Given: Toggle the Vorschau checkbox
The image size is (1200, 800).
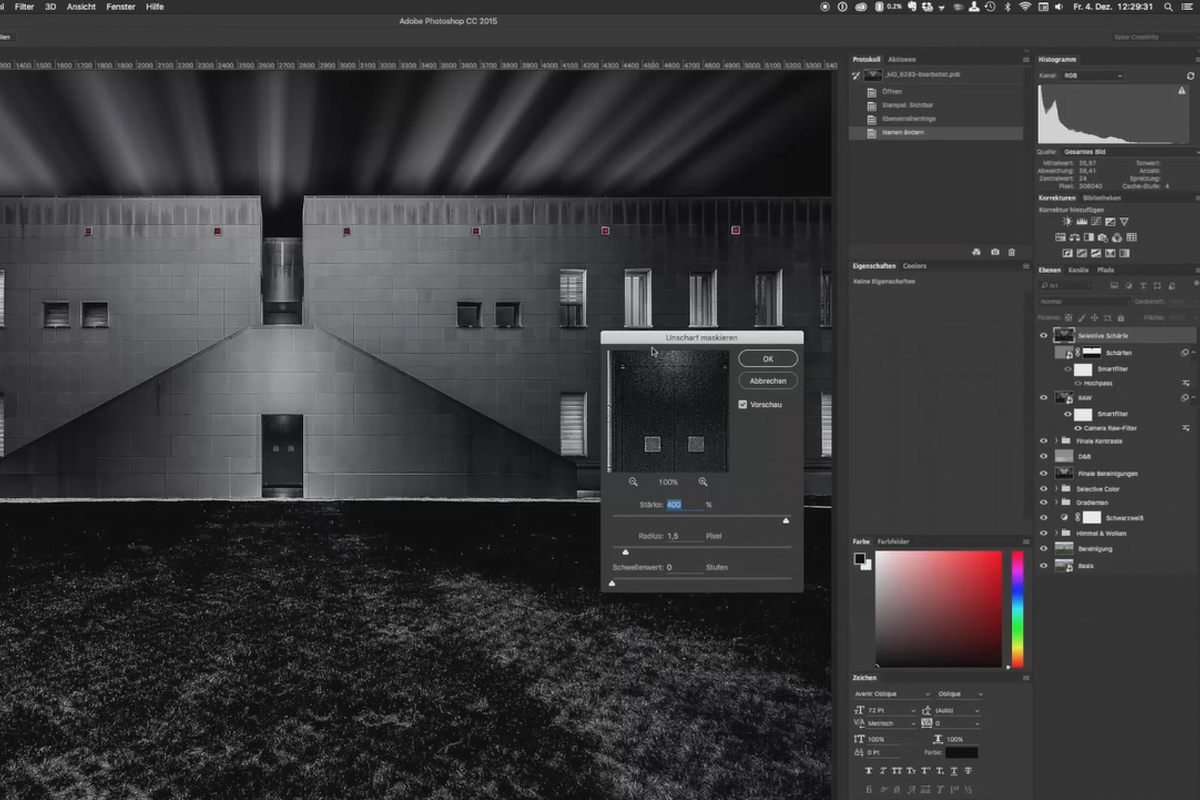Looking at the screenshot, I should (743, 404).
